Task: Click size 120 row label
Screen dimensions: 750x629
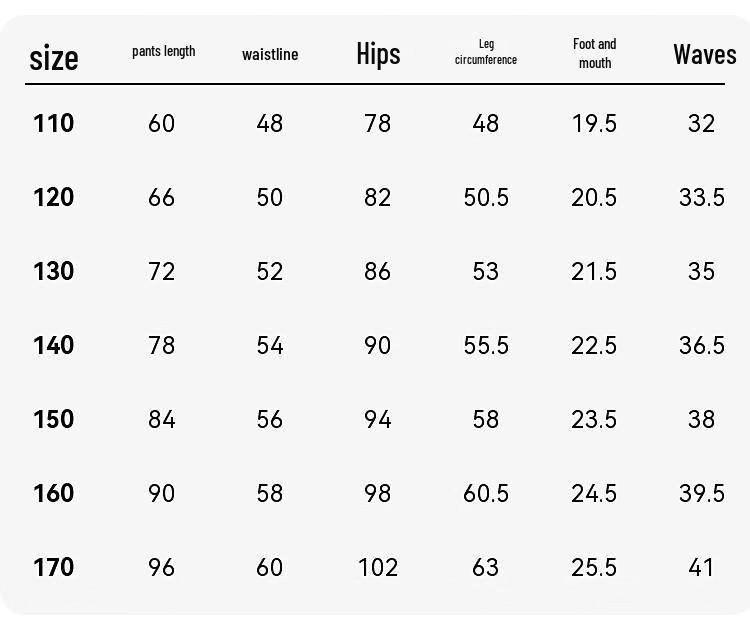Action: coord(54,197)
